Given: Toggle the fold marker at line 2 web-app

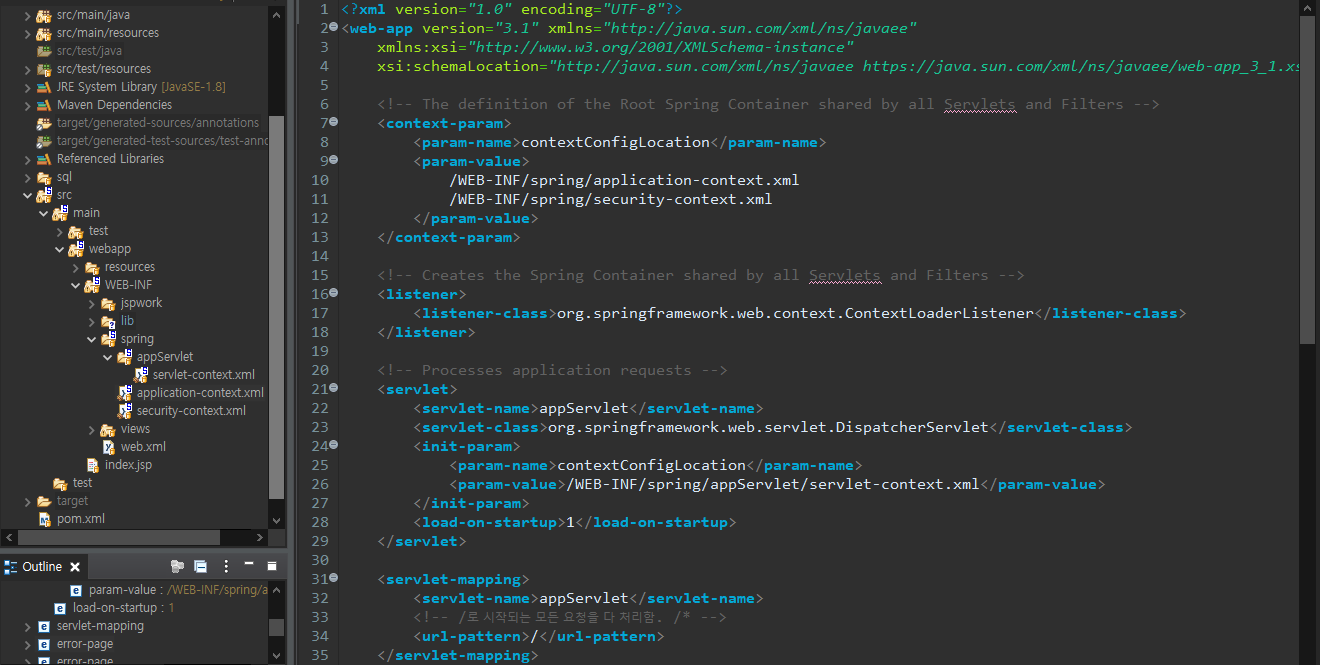Looking at the screenshot, I should pyautogui.click(x=336, y=27).
